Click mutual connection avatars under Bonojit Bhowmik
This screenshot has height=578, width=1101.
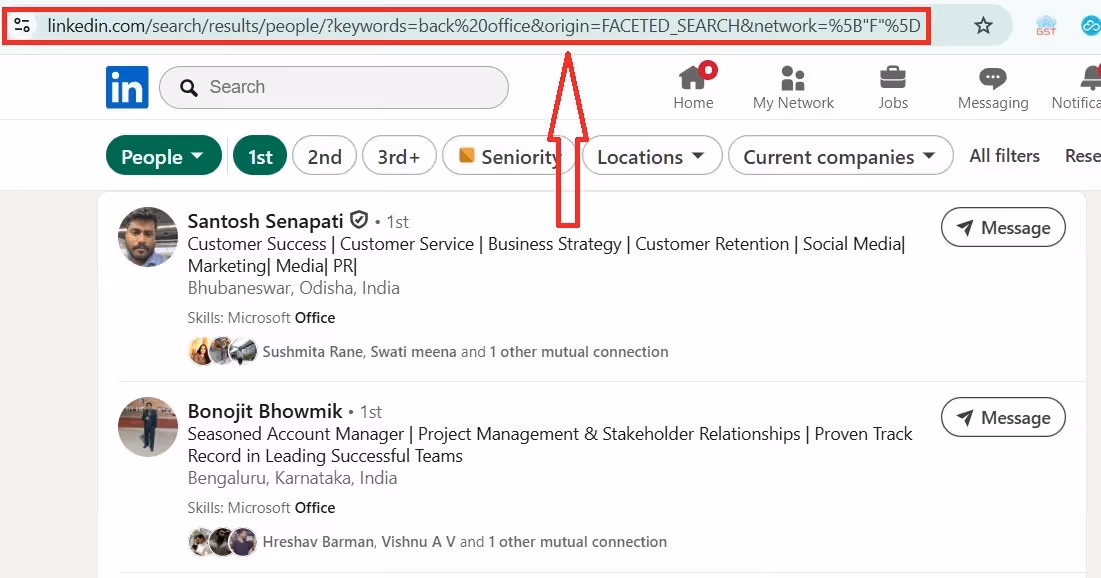pos(223,541)
